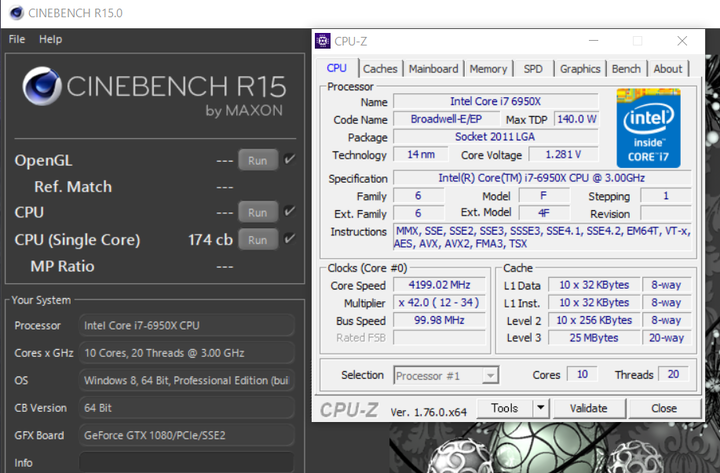Click the Level 3 associativity '20-way'
This screenshot has height=473, width=720.
[666, 338]
